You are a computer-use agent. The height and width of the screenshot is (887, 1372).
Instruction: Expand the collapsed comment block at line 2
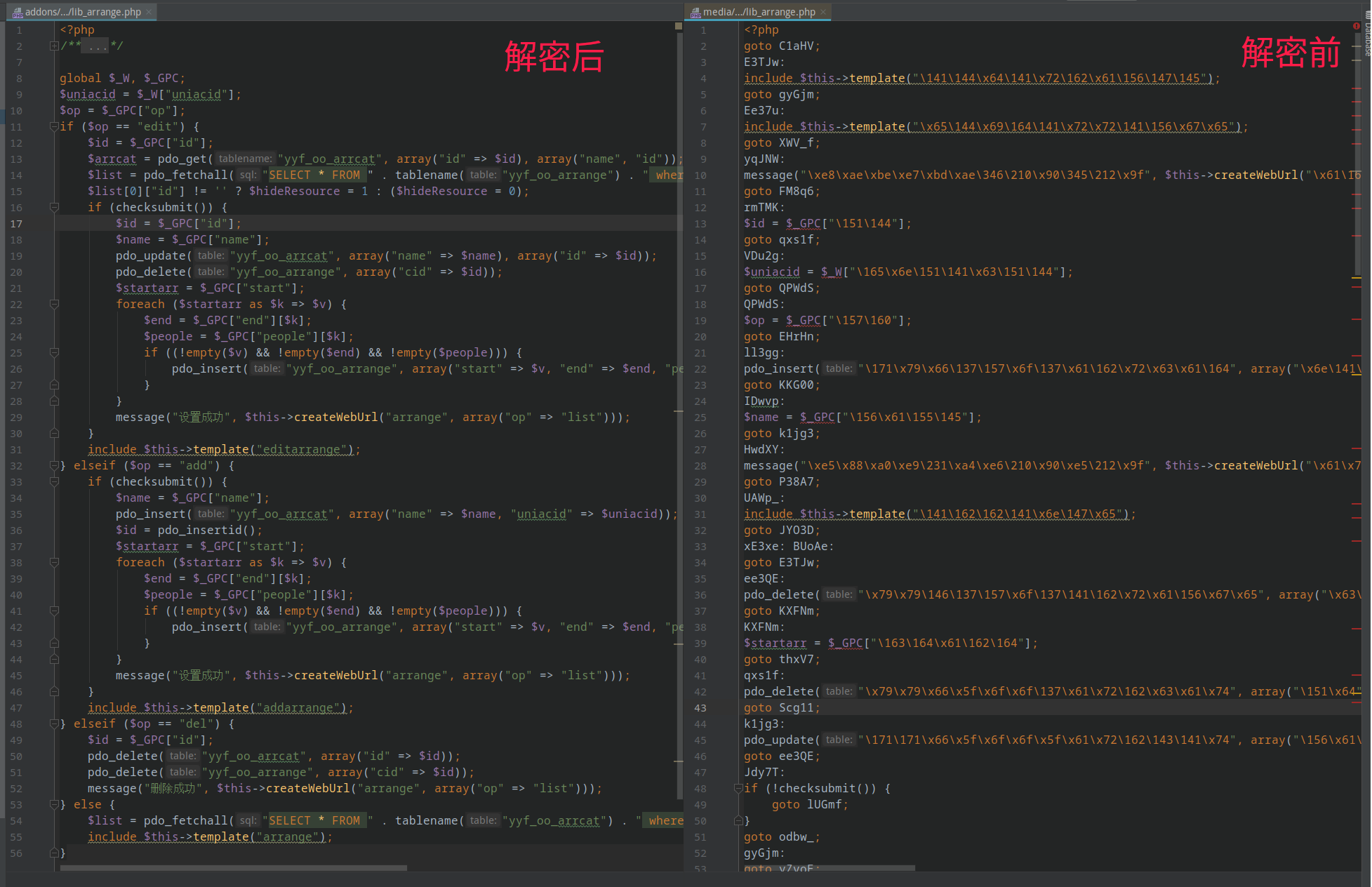(x=54, y=45)
